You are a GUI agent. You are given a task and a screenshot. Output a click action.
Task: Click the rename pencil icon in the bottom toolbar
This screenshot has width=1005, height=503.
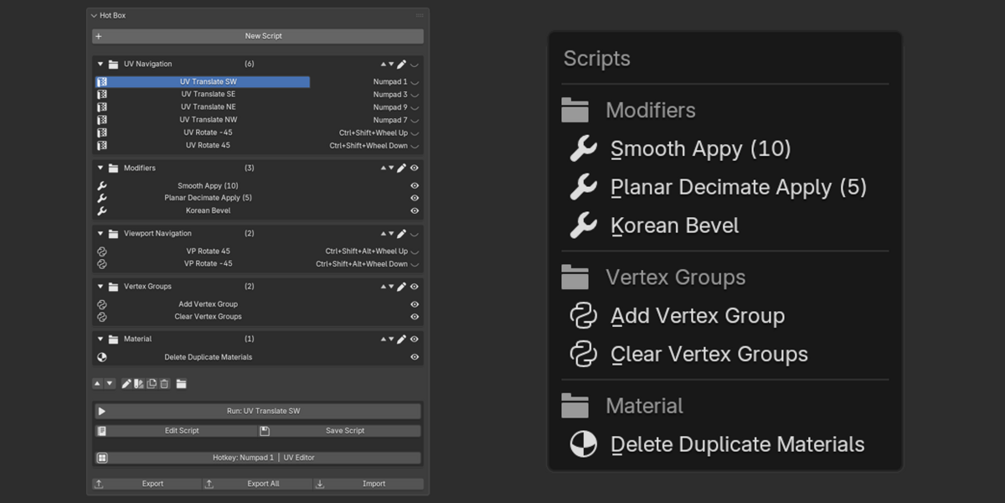pos(126,384)
